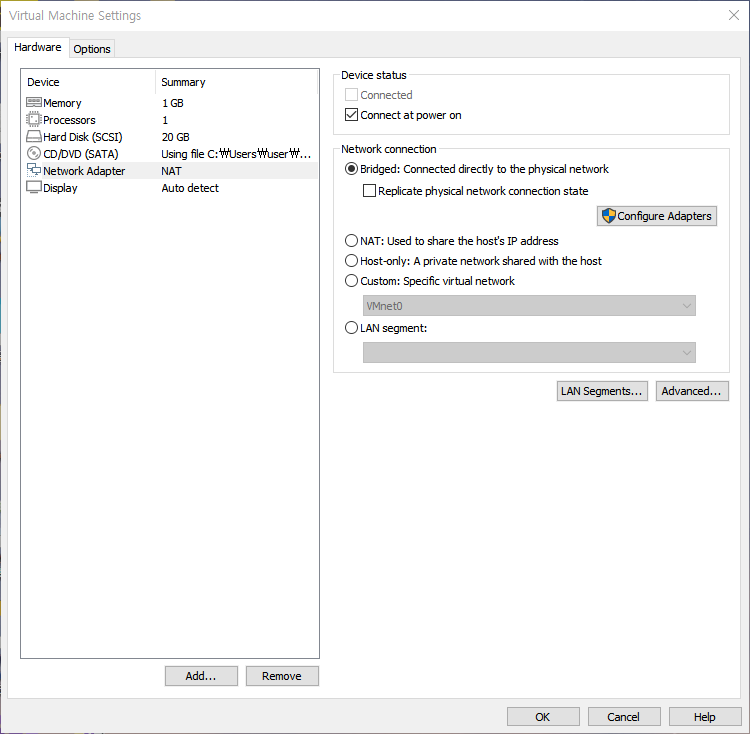Uncheck Connect at power on
750x734 pixels.
tap(351, 115)
